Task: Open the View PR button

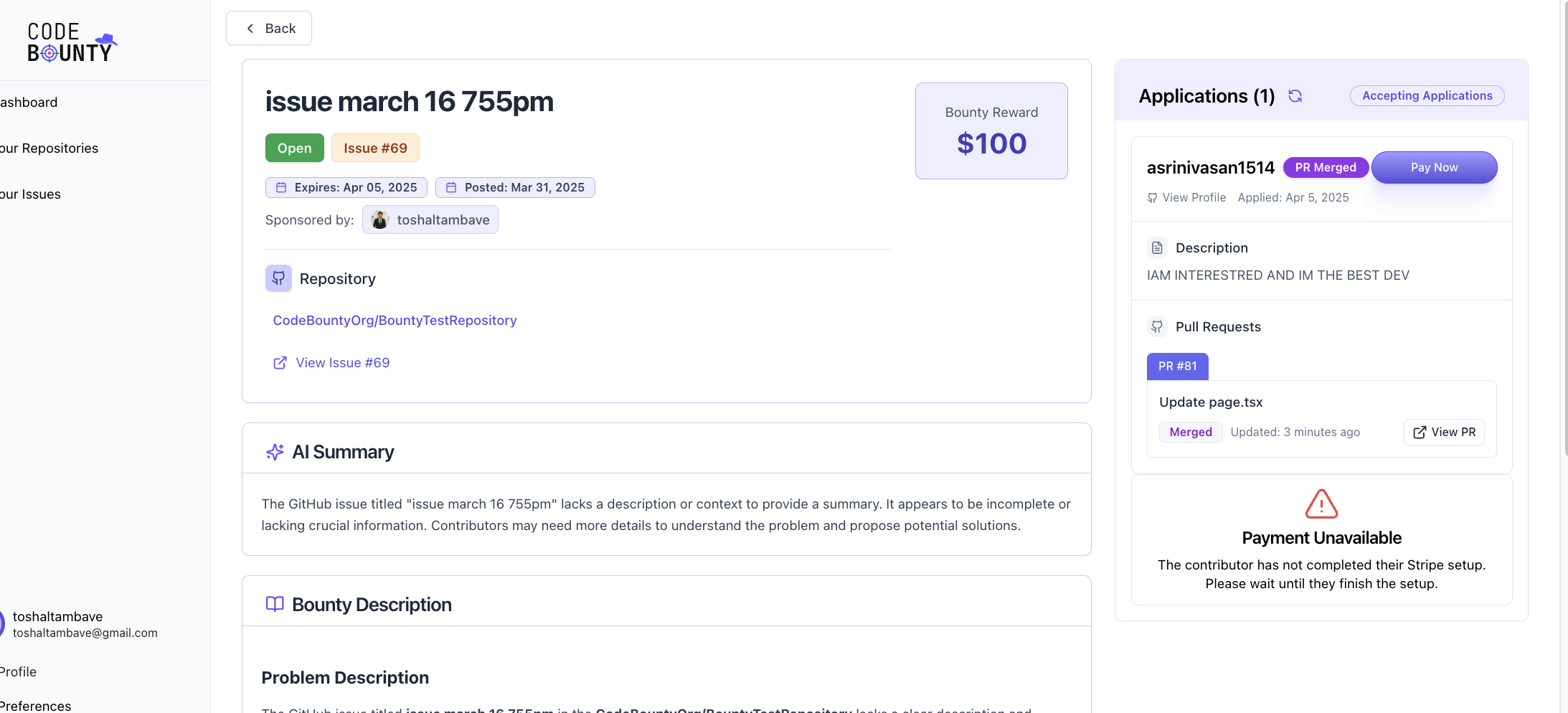Action: pos(1444,432)
